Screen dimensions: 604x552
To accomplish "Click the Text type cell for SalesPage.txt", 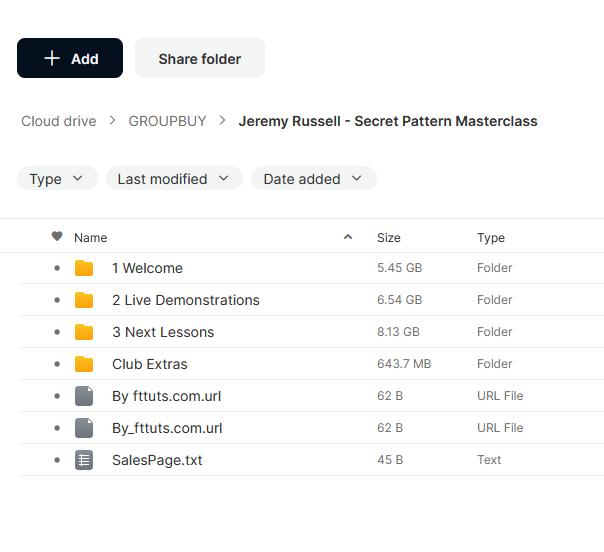I will [489, 460].
